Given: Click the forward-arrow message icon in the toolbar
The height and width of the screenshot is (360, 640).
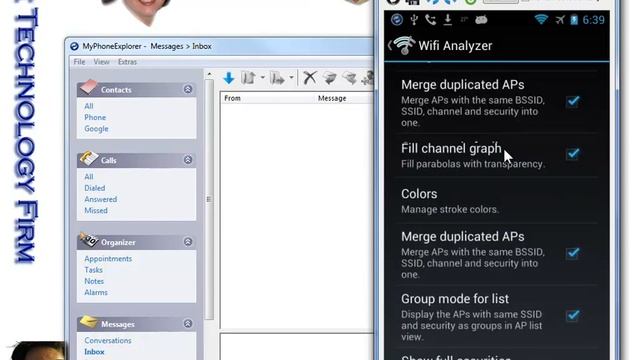Looking at the screenshot, I should [x=278, y=78].
